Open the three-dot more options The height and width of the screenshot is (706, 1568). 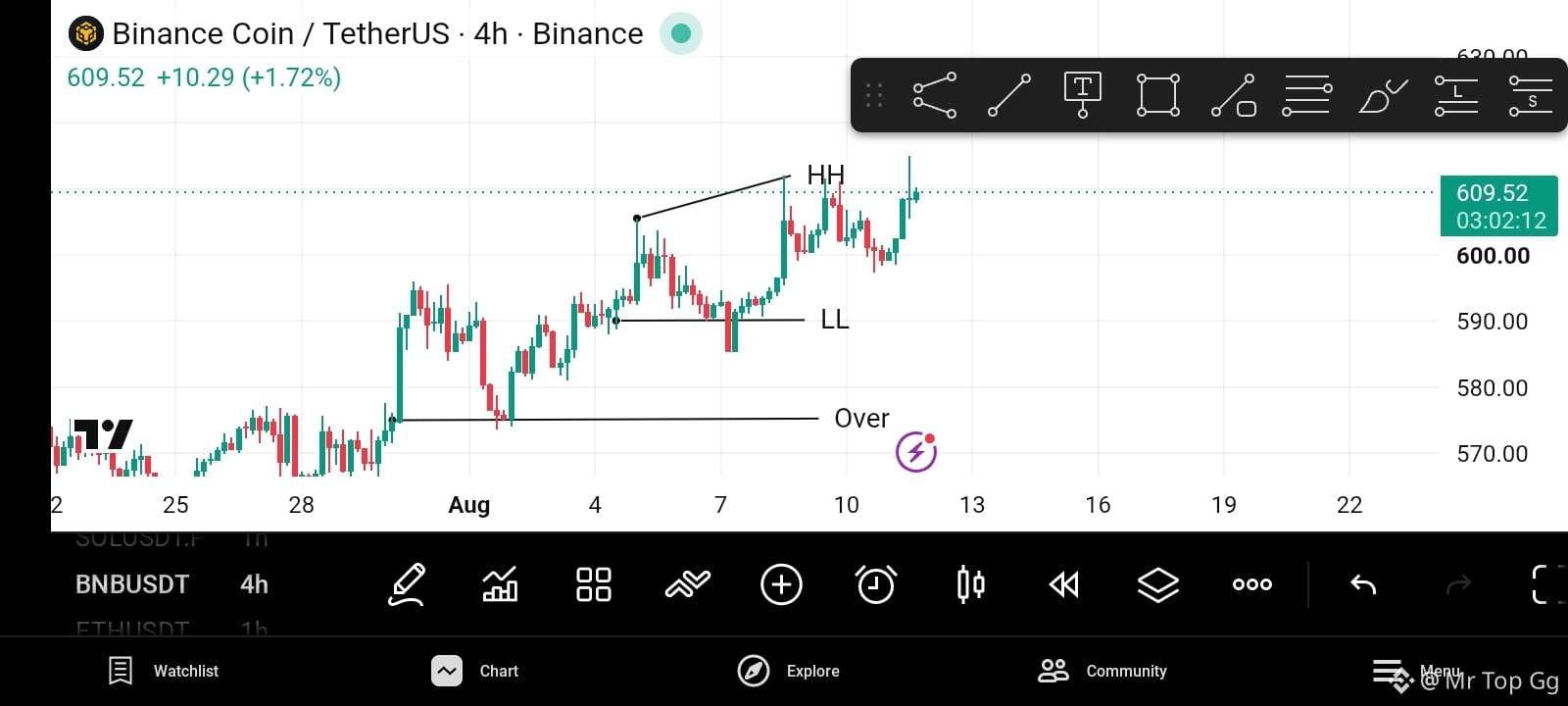(1252, 584)
